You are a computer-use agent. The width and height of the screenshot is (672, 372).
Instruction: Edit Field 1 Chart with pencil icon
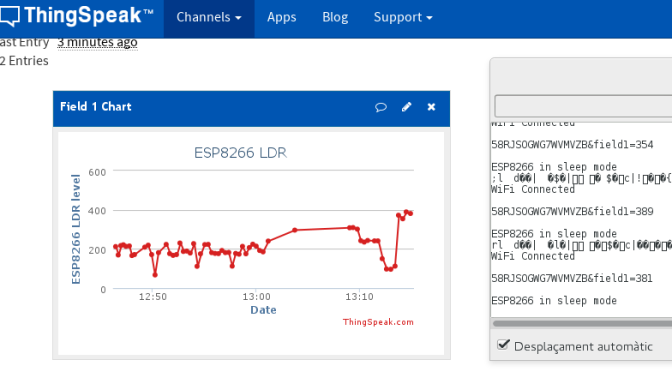406,107
